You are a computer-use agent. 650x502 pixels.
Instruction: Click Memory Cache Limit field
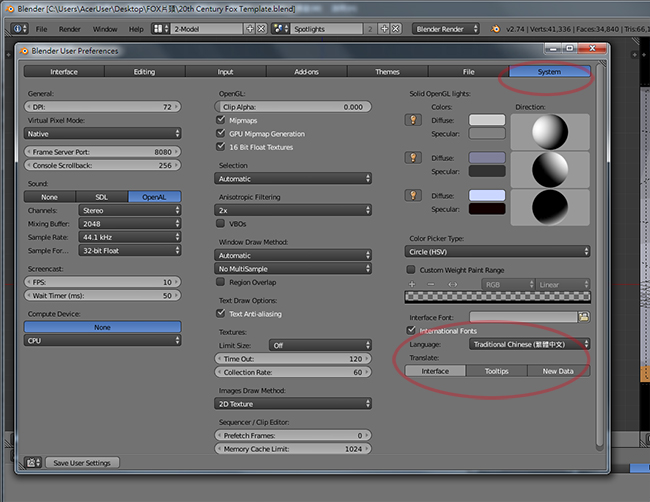click(293, 449)
